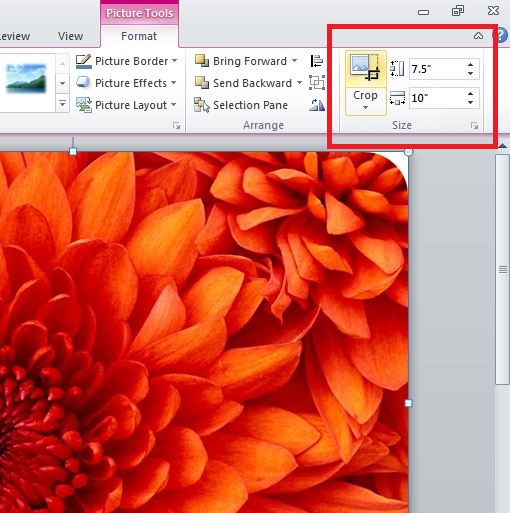Minimize the ribbon with the caret icon
This screenshot has height=513, width=510.
coord(478,36)
